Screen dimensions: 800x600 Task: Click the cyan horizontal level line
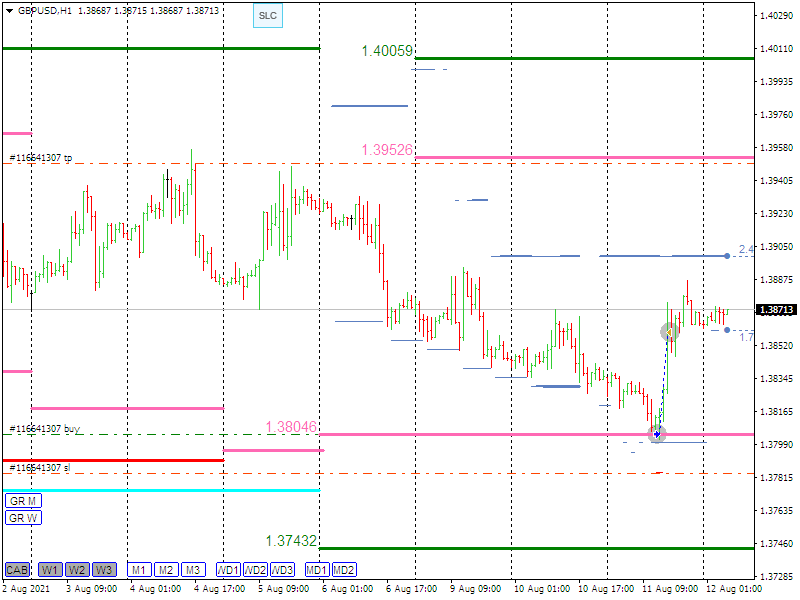(161, 490)
